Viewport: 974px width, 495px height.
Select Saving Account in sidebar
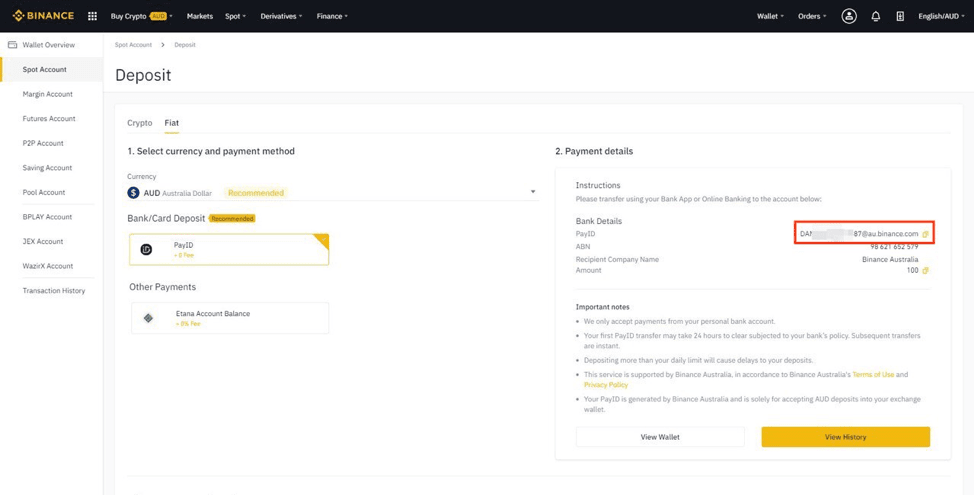click(x=47, y=168)
